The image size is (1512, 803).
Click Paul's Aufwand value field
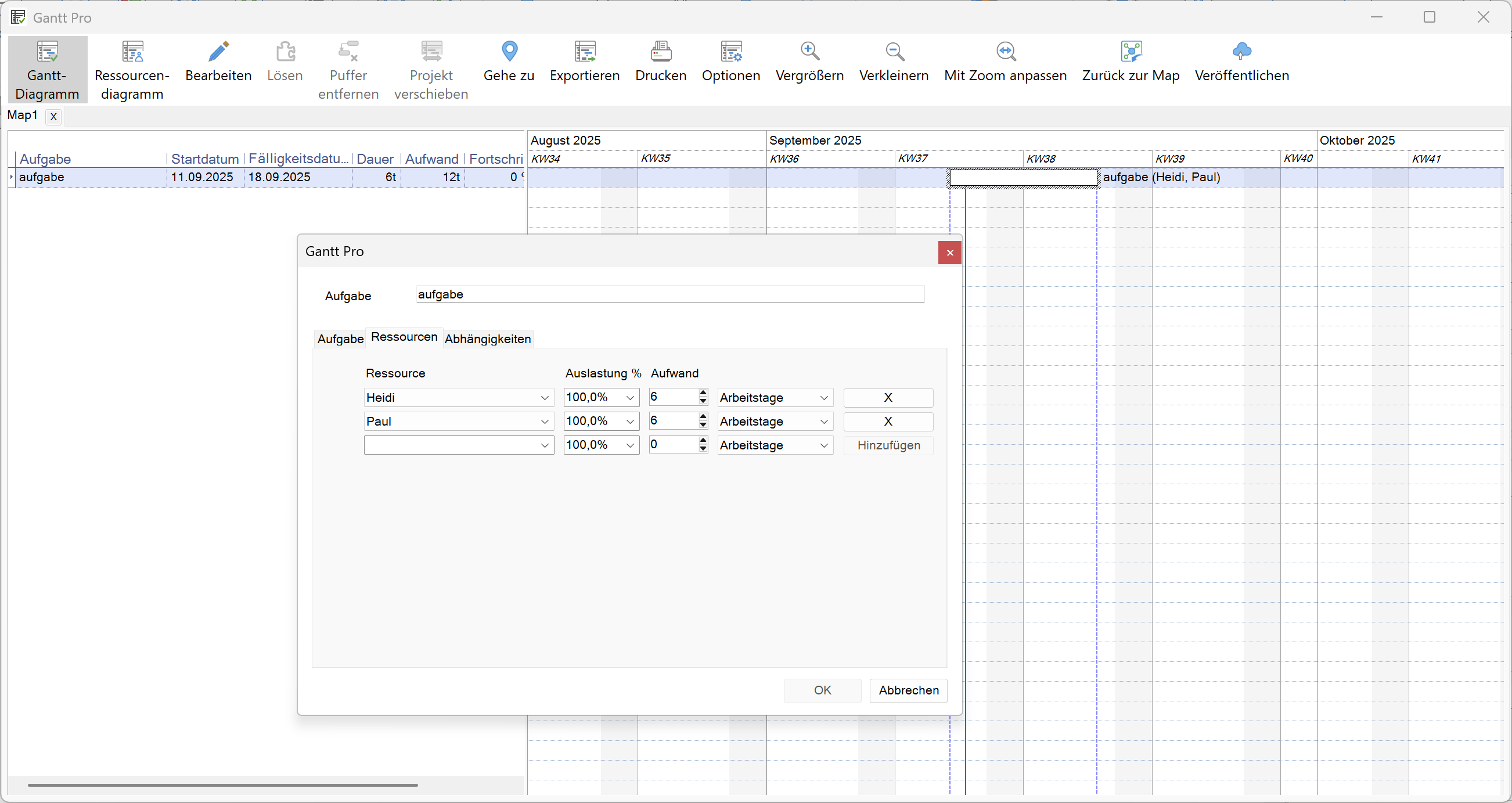pyautogui.click(x=673, y=421)
